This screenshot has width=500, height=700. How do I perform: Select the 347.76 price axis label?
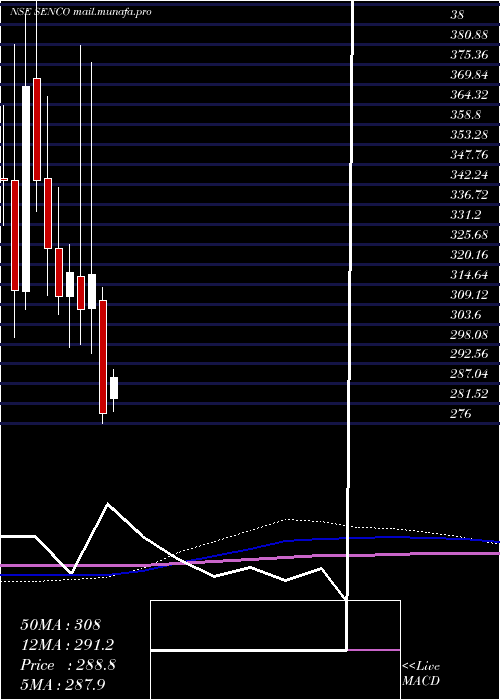470,155
